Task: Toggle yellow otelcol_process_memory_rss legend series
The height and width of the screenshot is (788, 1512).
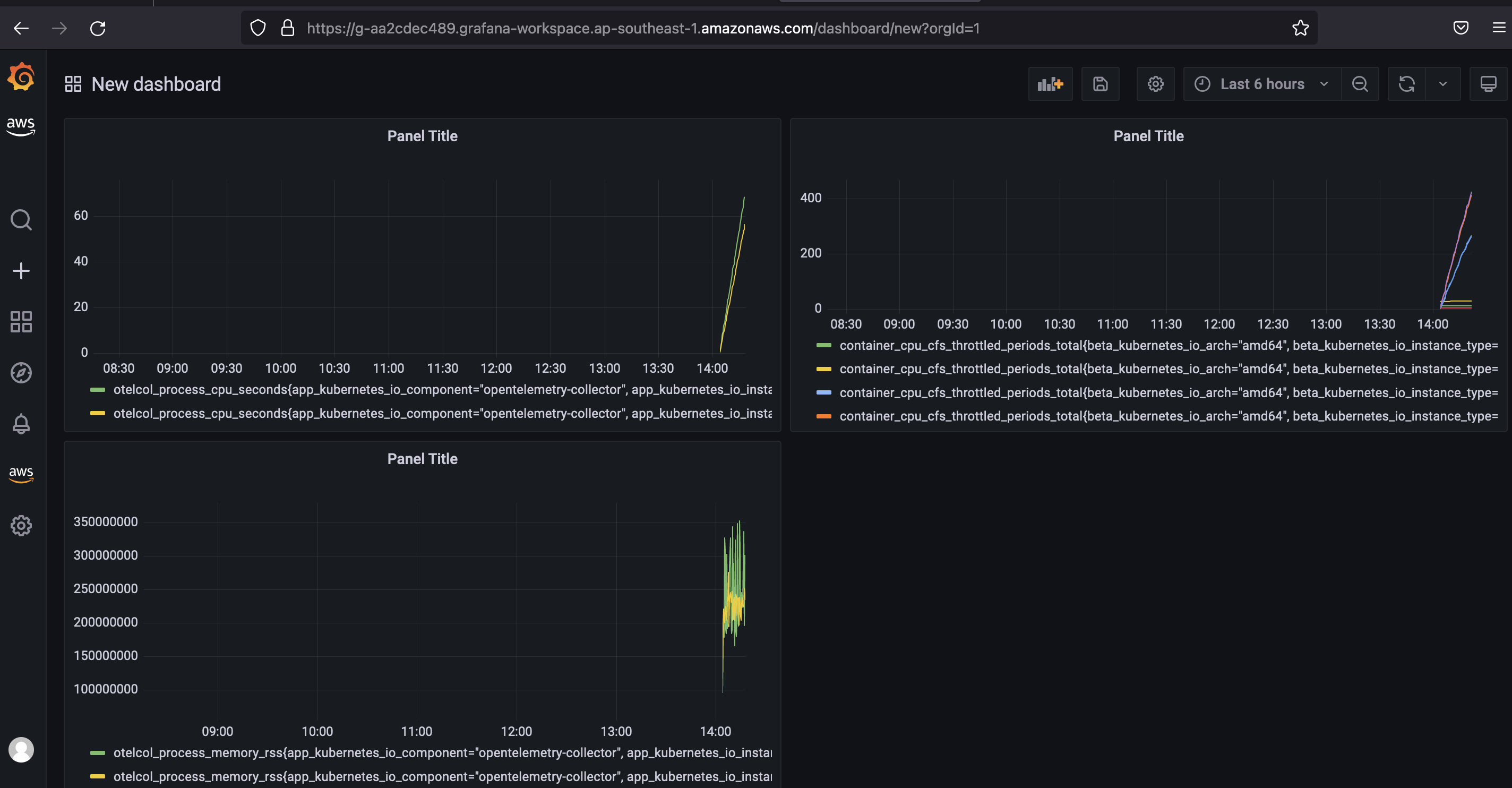Action: (443, 776)
